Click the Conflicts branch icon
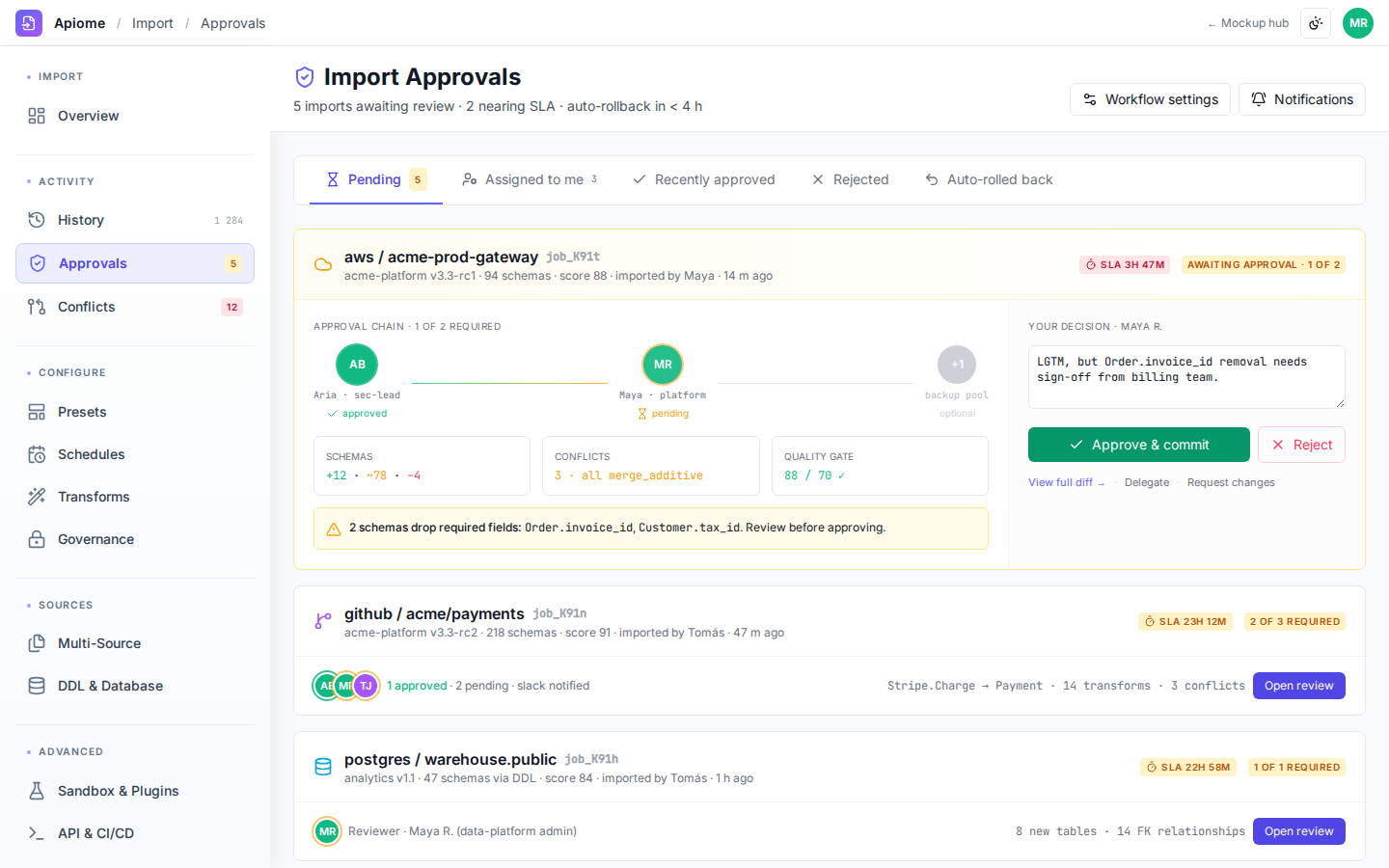1389x868 pixels. point(37,307)
